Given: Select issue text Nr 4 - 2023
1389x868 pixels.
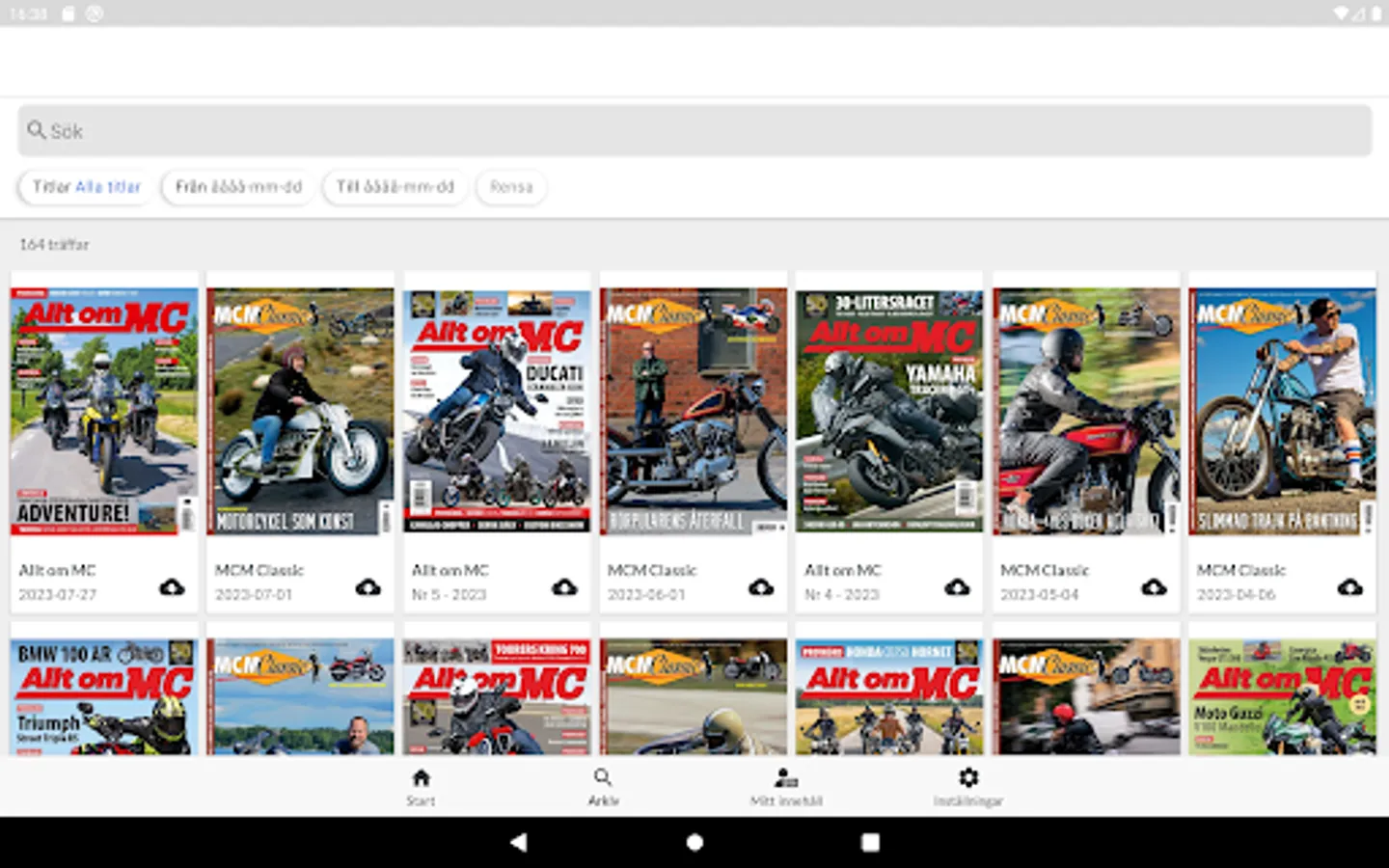Looking at the screenshot, I should click(842, 594).
